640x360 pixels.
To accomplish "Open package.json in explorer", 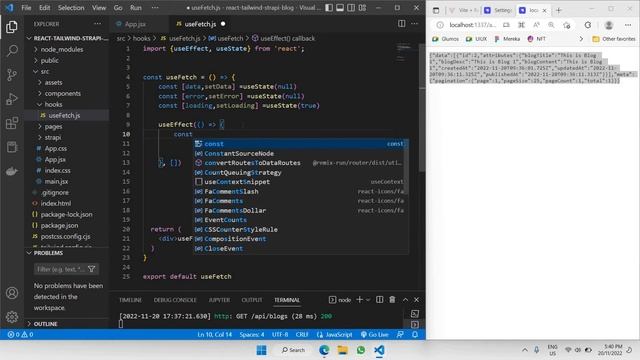I will pyautogui.click(x=59, y=225).
